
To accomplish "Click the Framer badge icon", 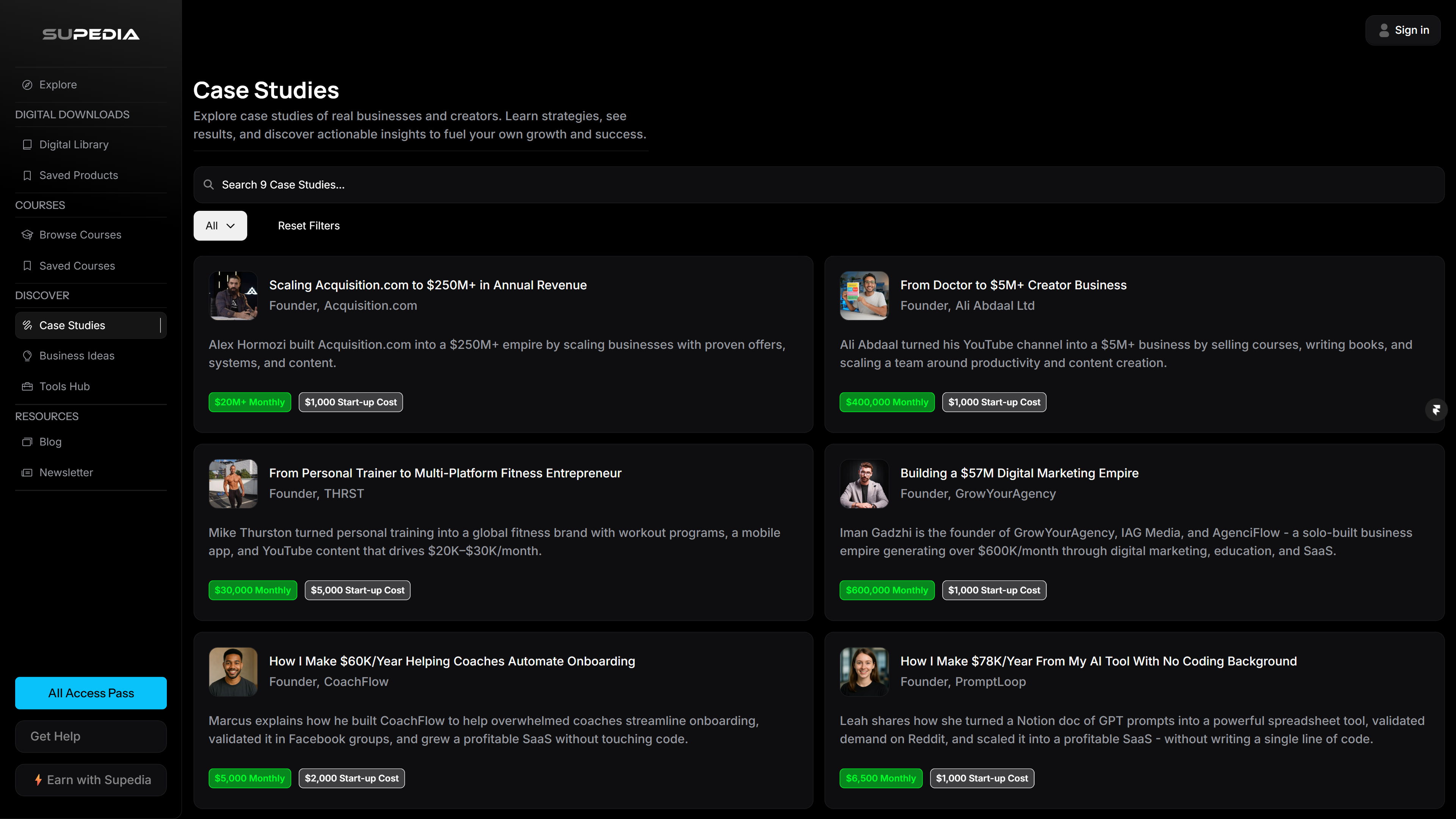I will click(x=1436, y=410).
